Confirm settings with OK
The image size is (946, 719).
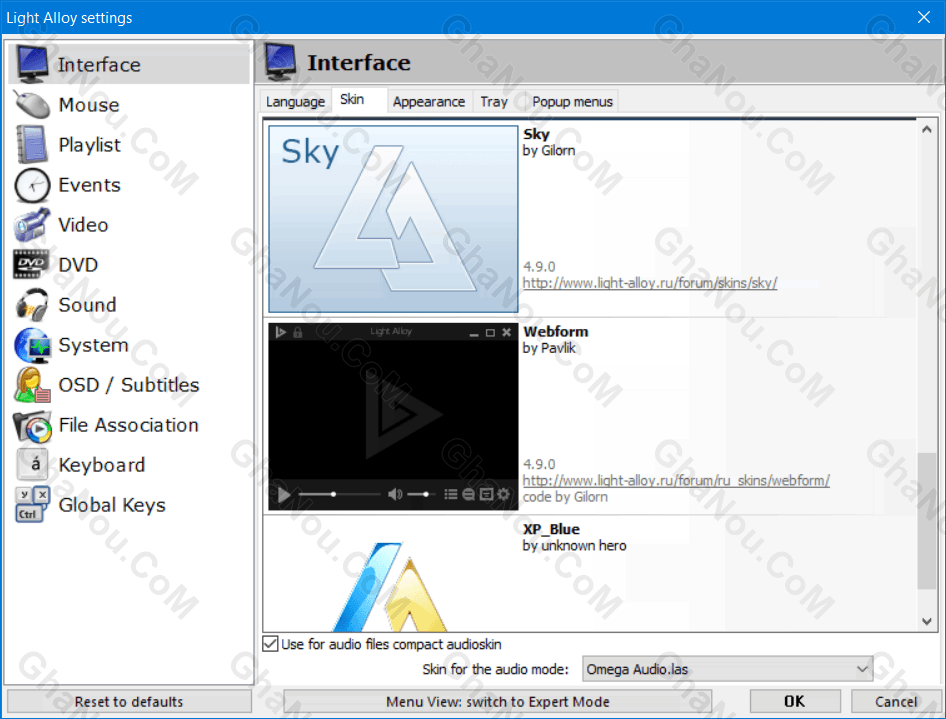point(795,702)
